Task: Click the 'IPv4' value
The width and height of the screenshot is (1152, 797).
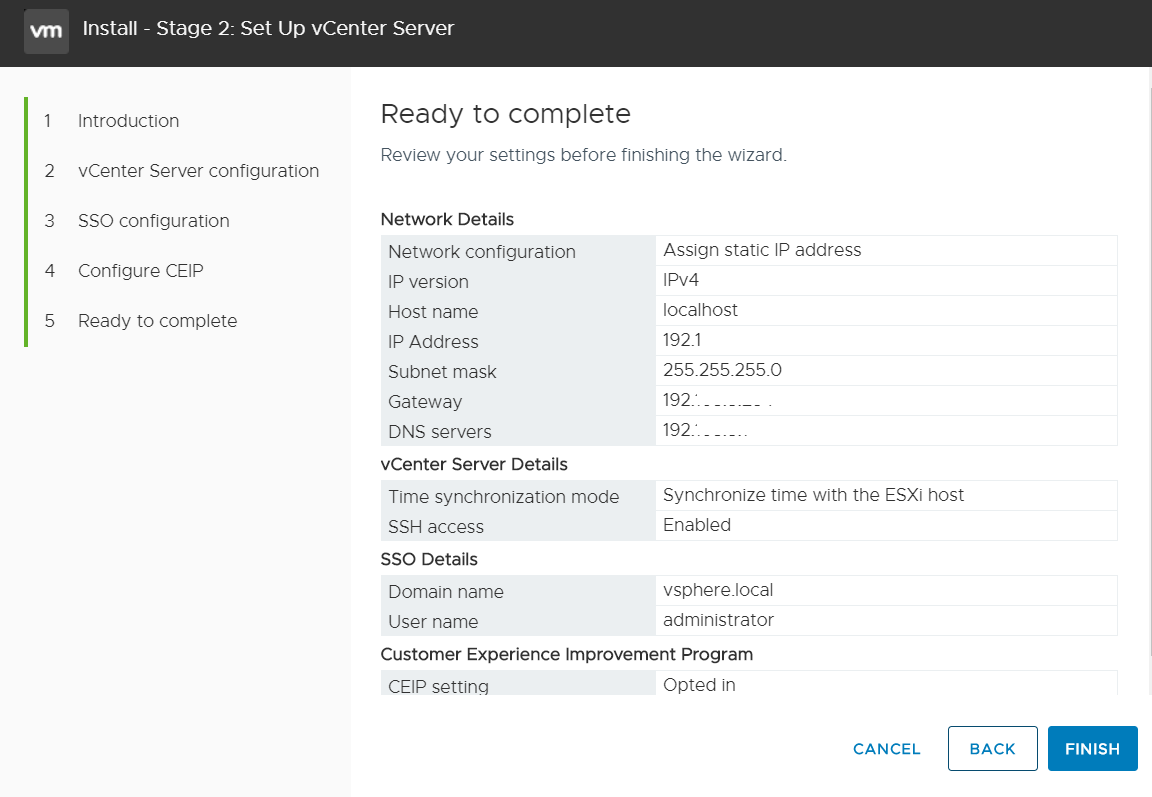Action: point(680,280)
